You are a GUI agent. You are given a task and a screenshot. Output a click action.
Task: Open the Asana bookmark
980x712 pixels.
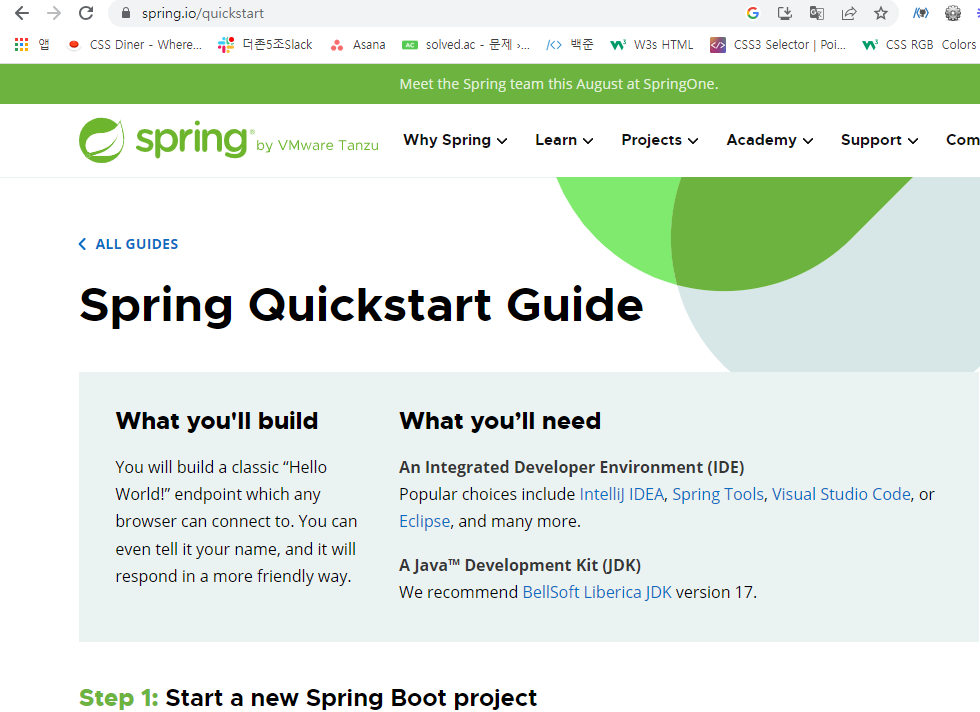(358, 44)
